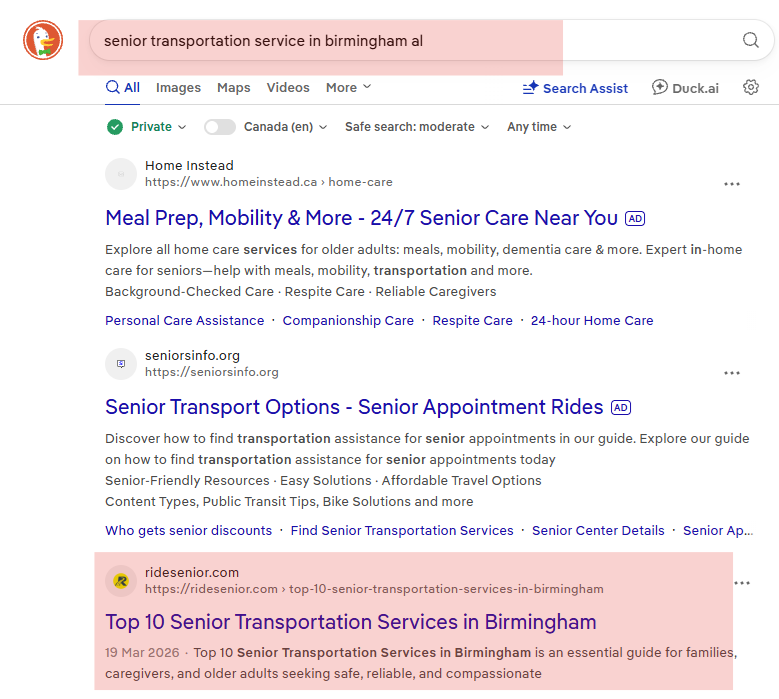Click the DuckDuckGo duck logo

(x=43, y=40)
